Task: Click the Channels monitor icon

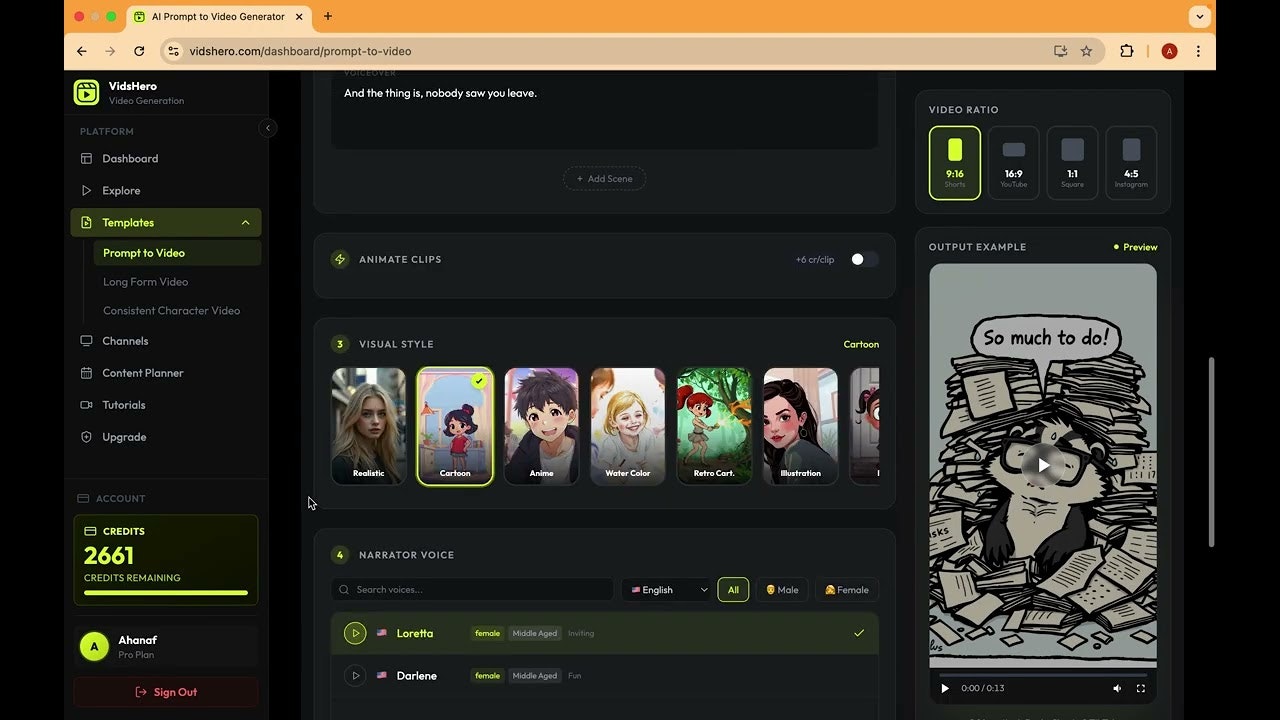Action: [x=86, y=341]
